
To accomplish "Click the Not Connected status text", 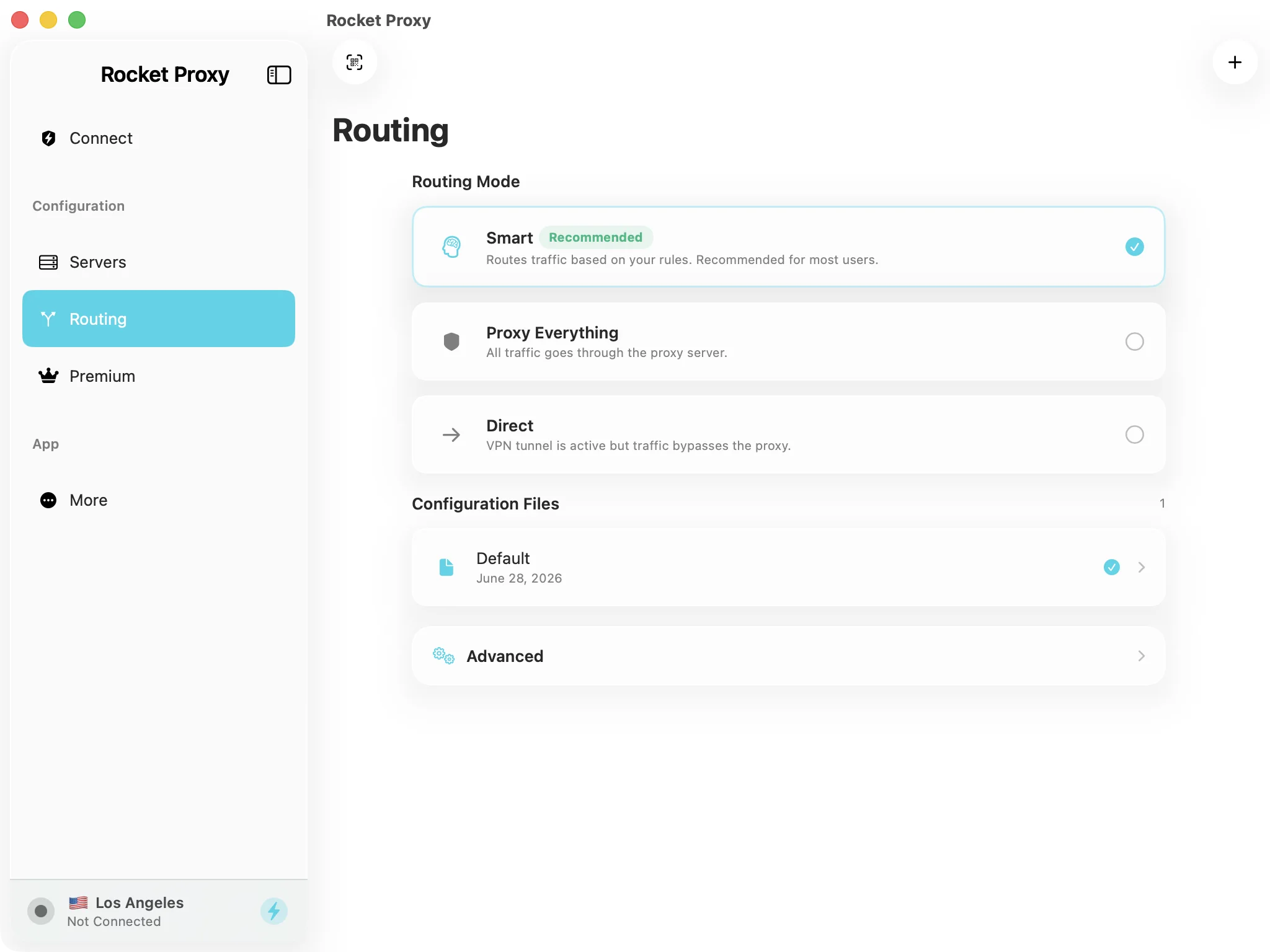I will (114, 922).
